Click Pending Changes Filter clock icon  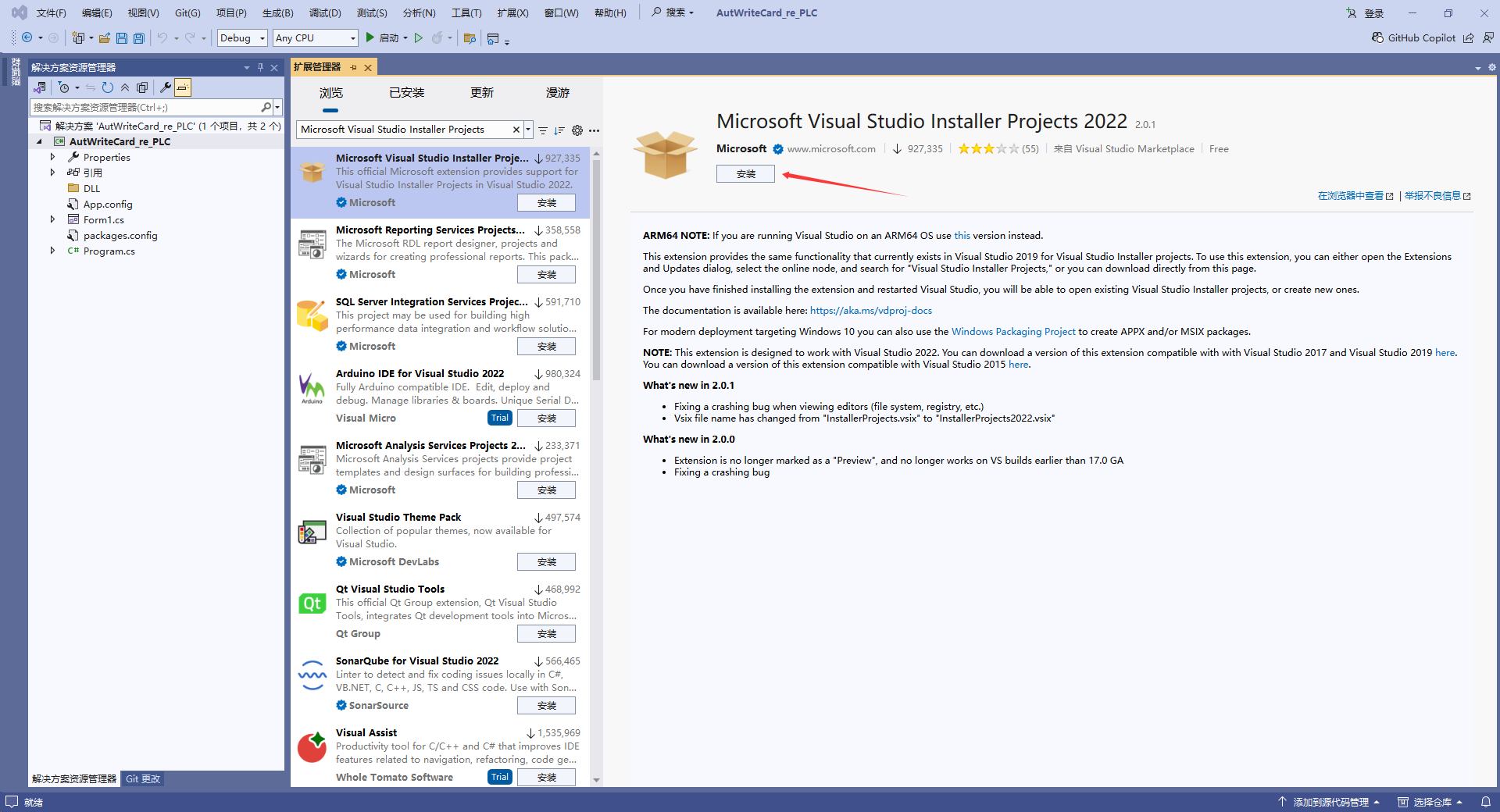pos(64,87)
